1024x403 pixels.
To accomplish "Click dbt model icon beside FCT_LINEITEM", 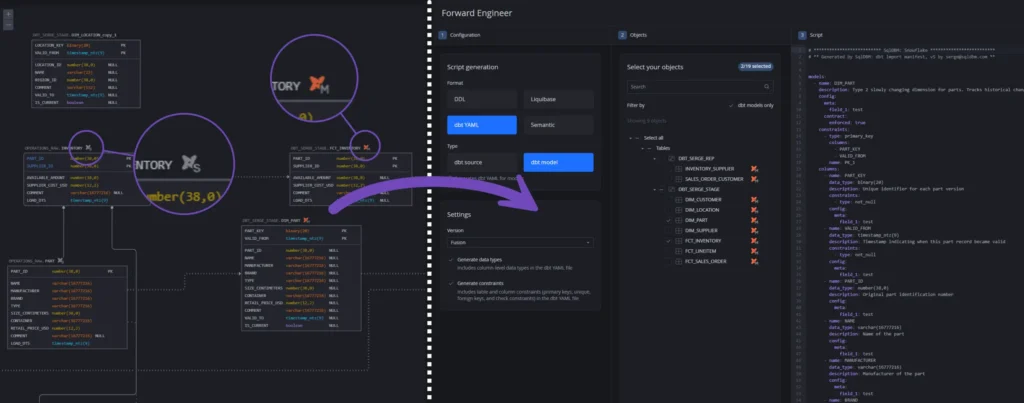I will [x=754, y=251].
